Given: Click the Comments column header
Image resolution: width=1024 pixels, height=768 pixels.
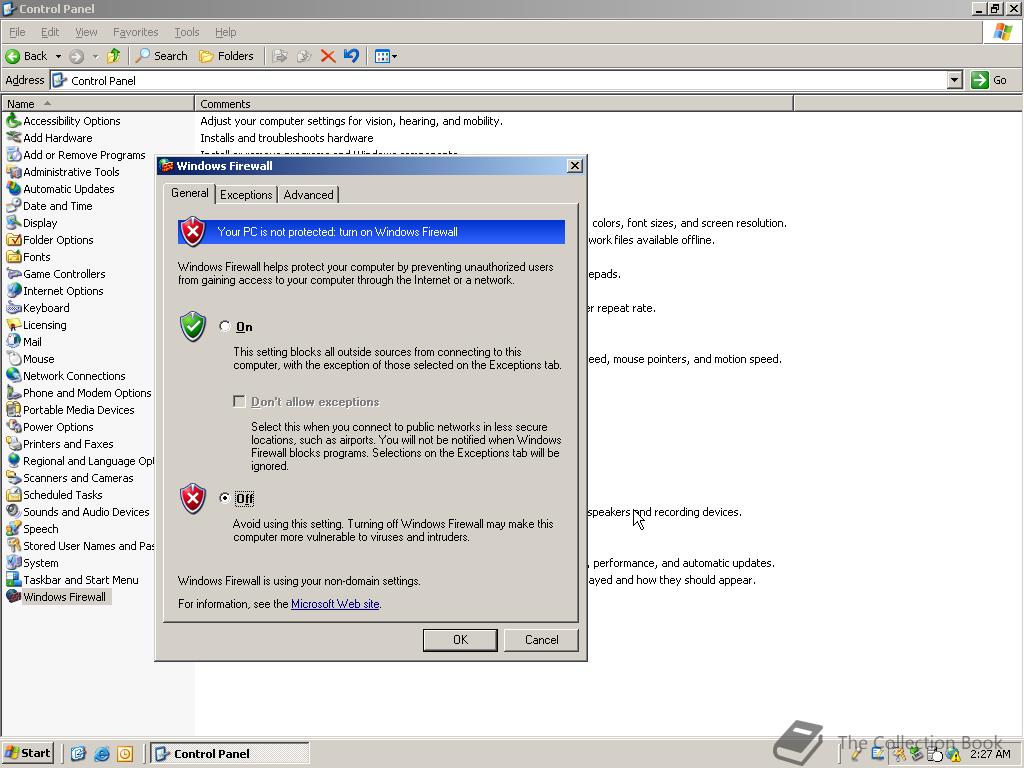Looking at the screenshot, I should coord(494,104).
